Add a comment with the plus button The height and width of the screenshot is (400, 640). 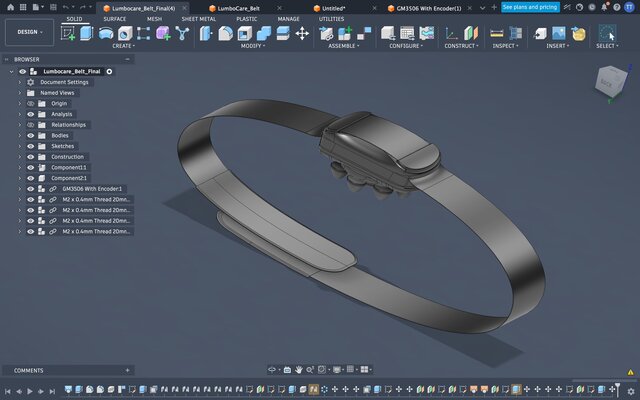click(127, 370)
